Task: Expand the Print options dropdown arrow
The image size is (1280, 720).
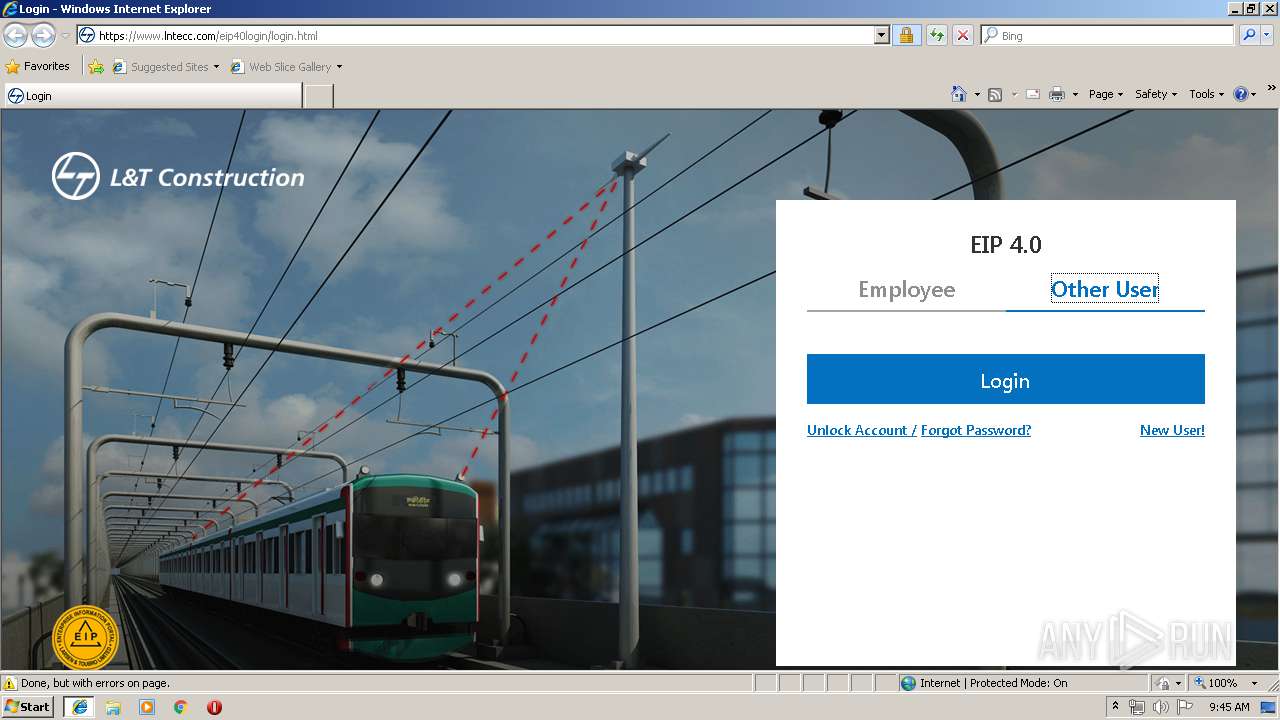Action: coord(1075,94)
